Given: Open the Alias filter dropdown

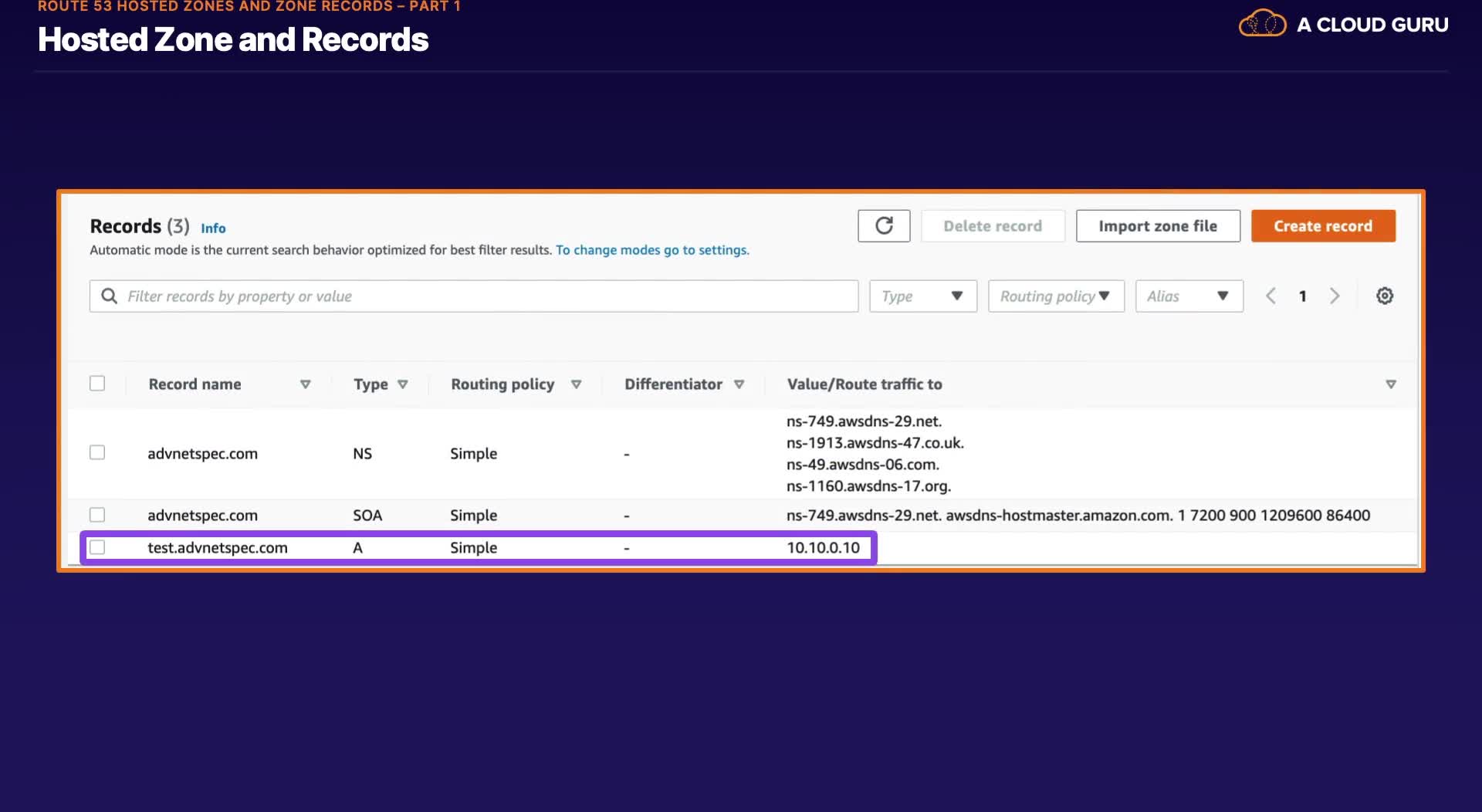Looking at the screenshot, I should tap(1189, 296).
